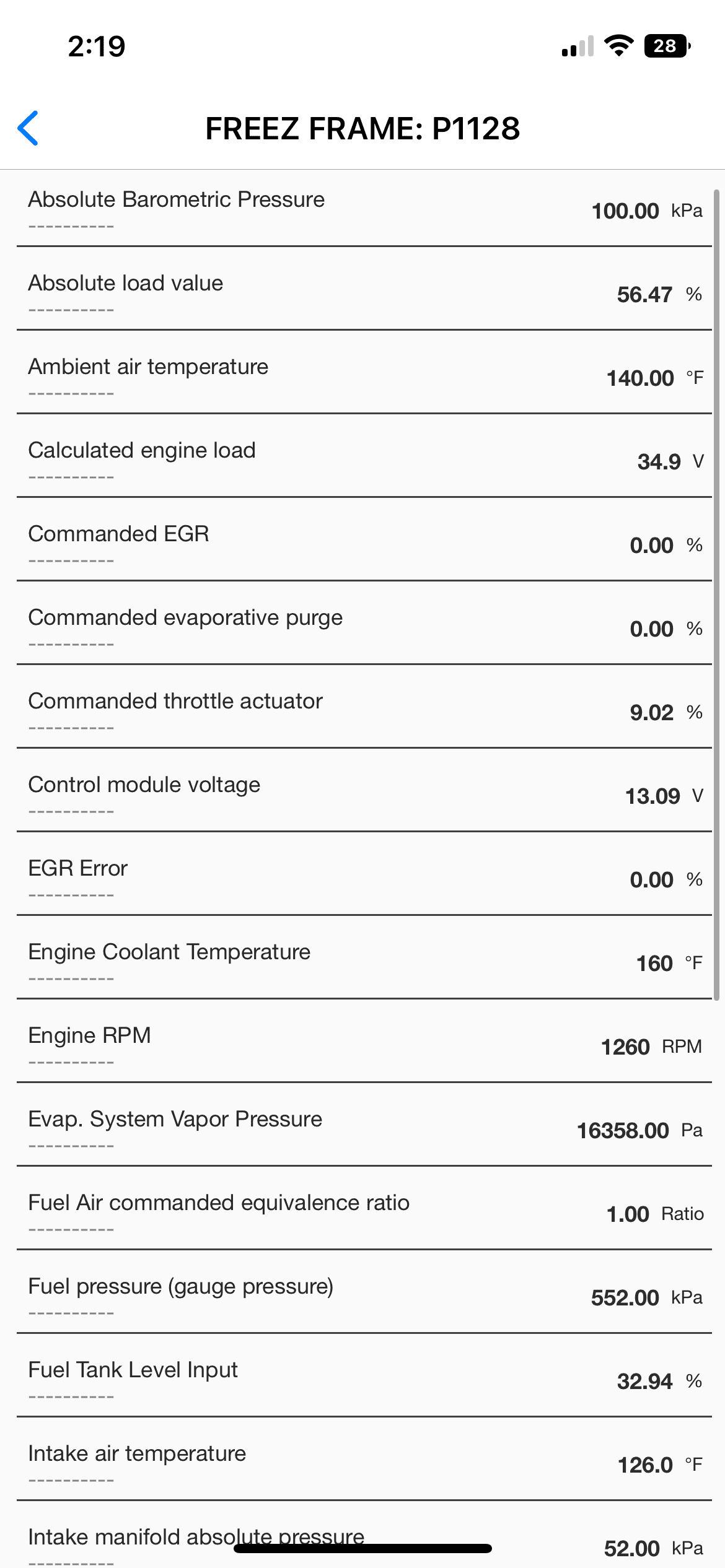Tap the 2:19 clock in status bar
This screenshot has width=725, height=1568.
(97, 46)
